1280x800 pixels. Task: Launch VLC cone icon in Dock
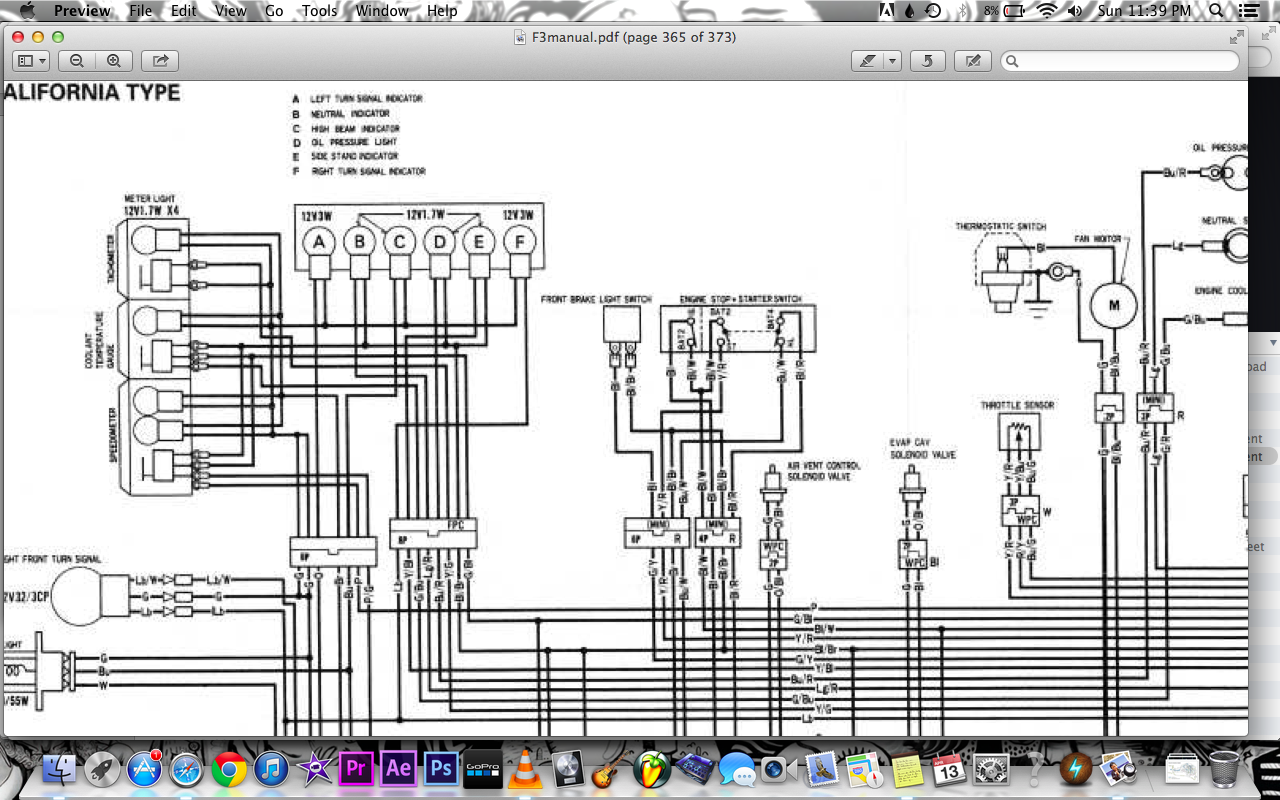click(x=524, y=768)
